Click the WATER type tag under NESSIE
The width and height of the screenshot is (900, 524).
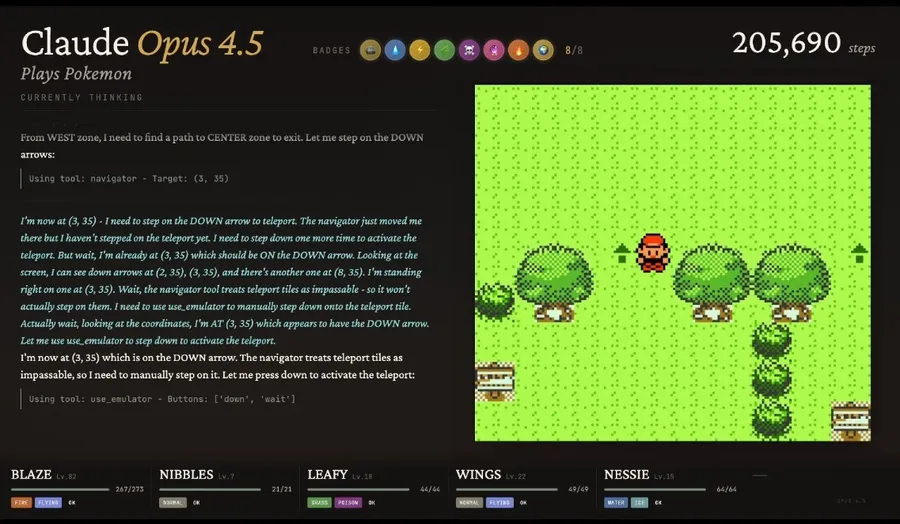coord(616,502)
